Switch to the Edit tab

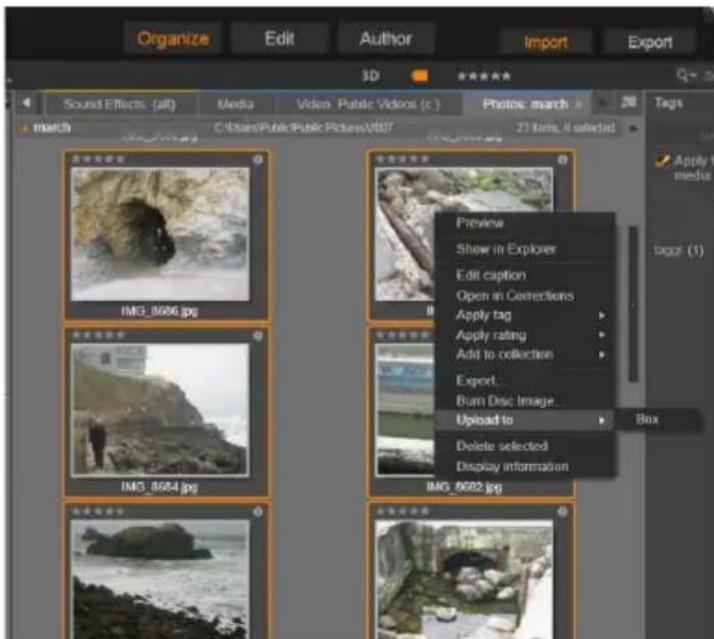point(280,39)
